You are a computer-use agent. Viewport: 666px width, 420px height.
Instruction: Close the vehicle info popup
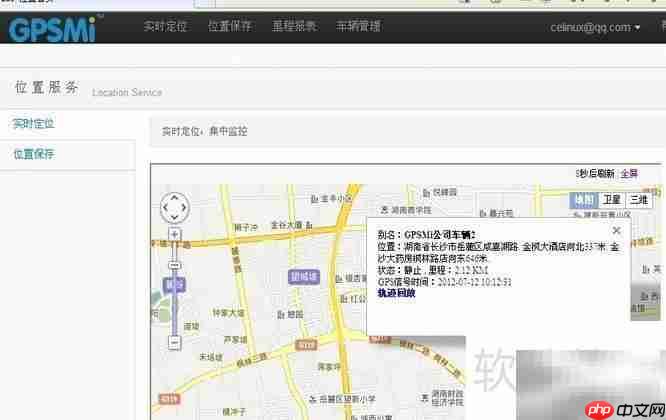[x=616, y=230]
